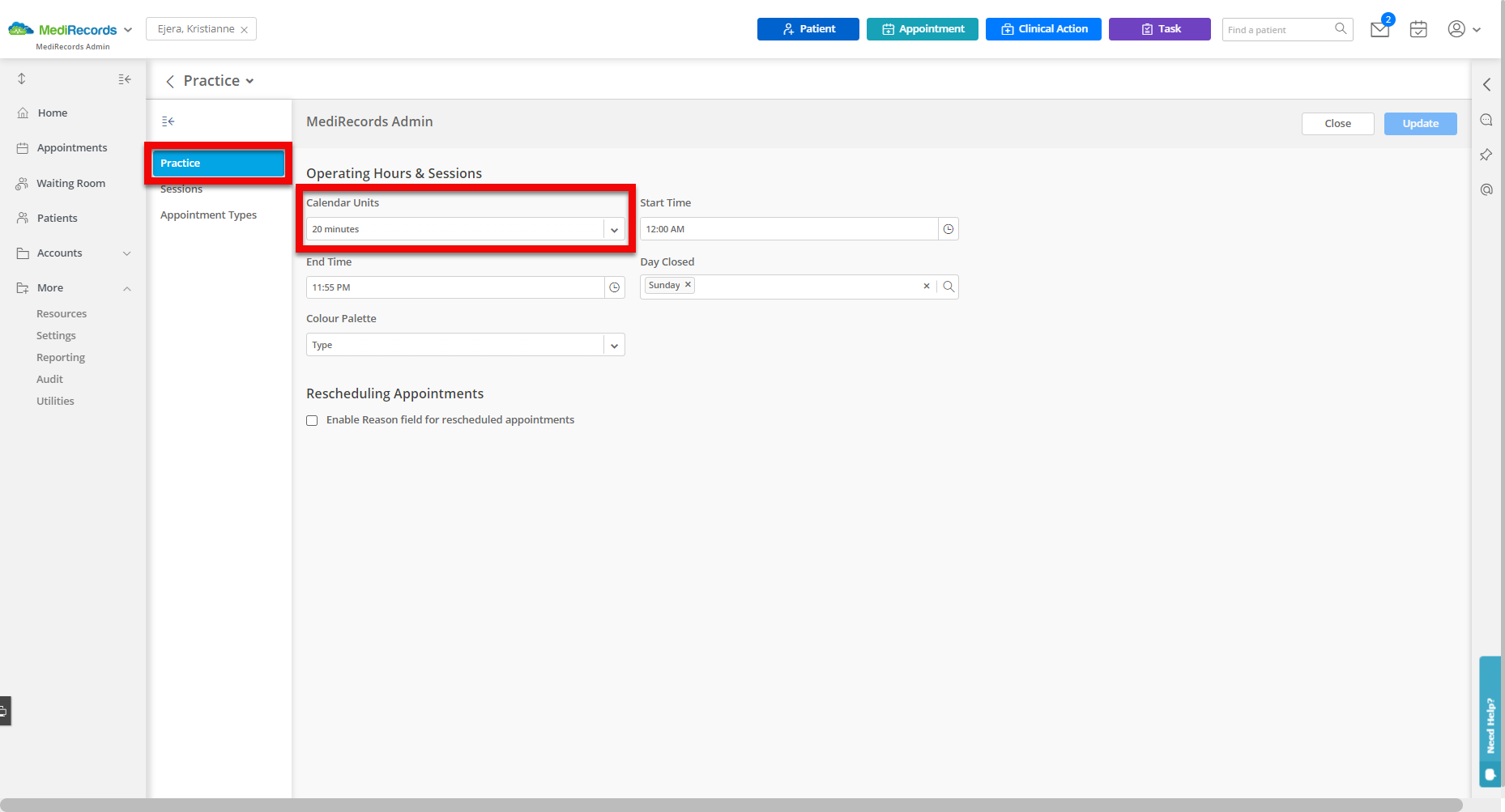Go to Patients in sidebar
Image resolution: width=1505 pixels, height=812 pixels.
pos(58,219)
